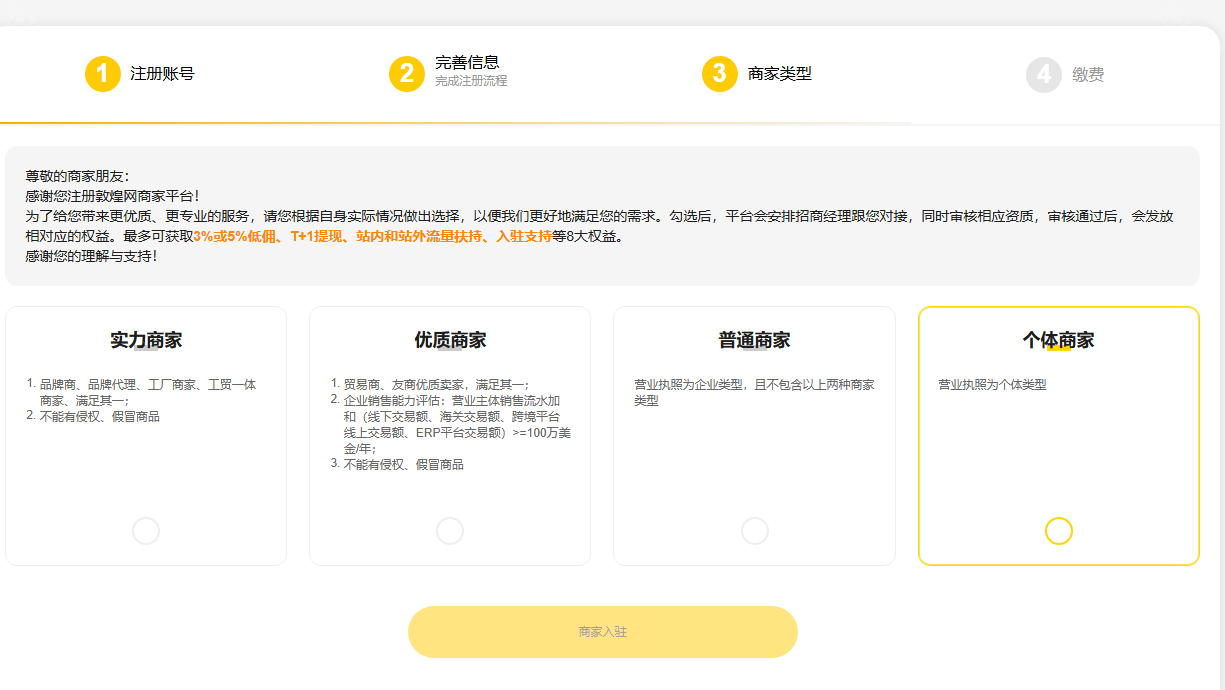This screenshot has width=1225, height=690.
Task: Click the 优质商家 card heading
Action: click(x=450, y=341)
